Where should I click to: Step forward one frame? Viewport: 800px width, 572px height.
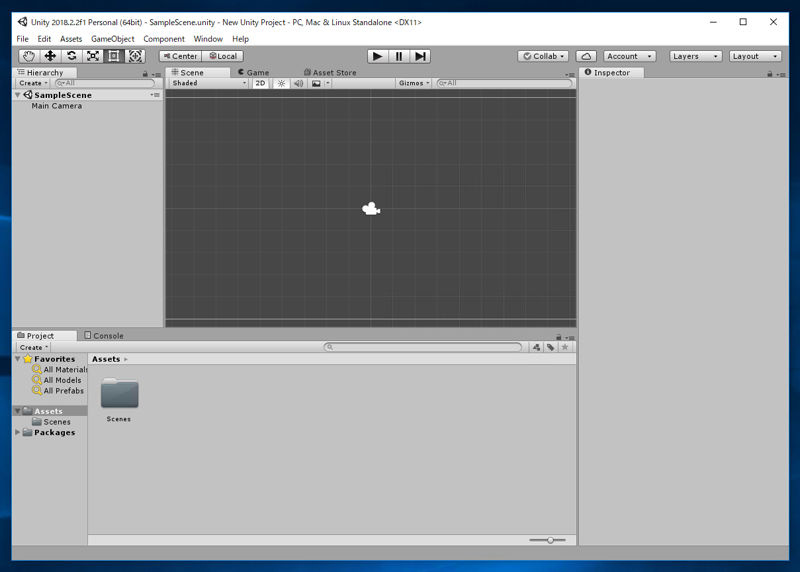(420, 56)
